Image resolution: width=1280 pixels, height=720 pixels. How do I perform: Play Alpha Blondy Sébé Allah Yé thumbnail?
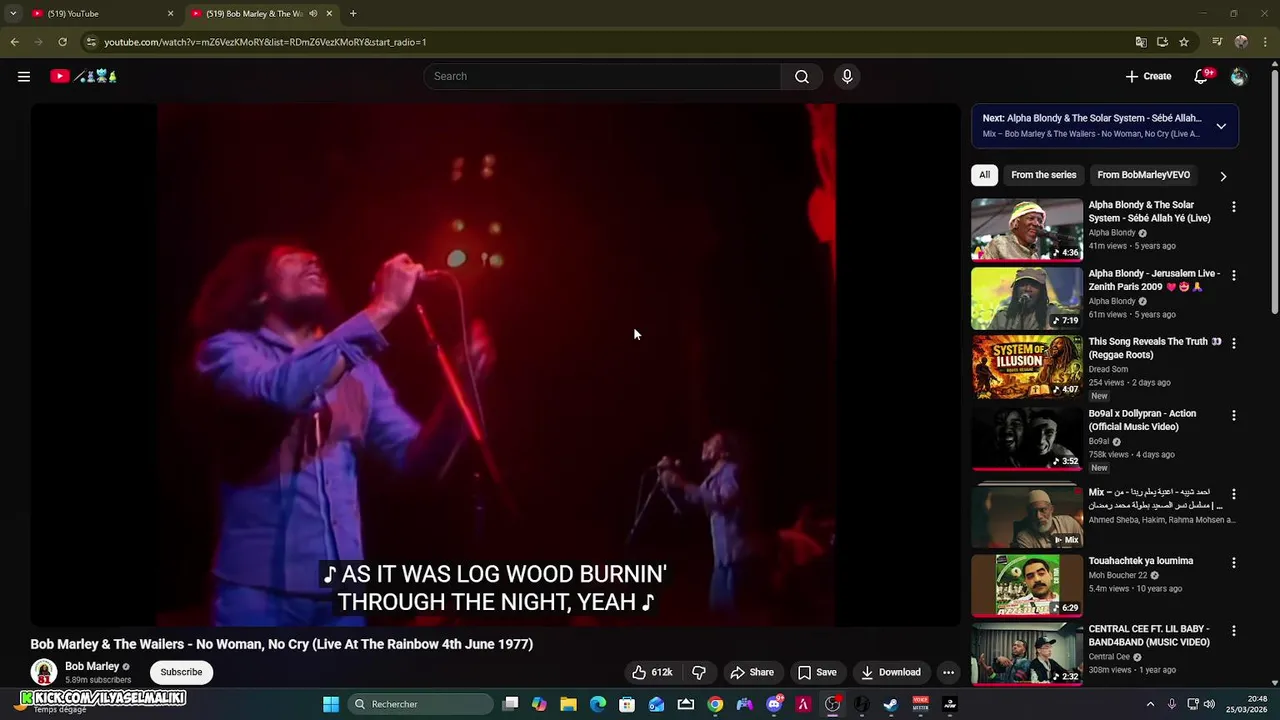tap(1027, 230)
